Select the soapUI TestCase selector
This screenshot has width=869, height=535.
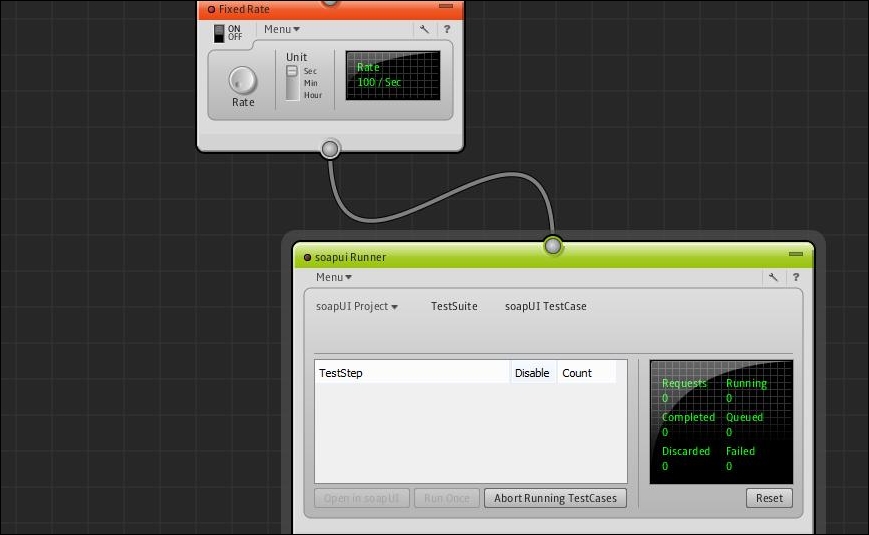(545, 307)
